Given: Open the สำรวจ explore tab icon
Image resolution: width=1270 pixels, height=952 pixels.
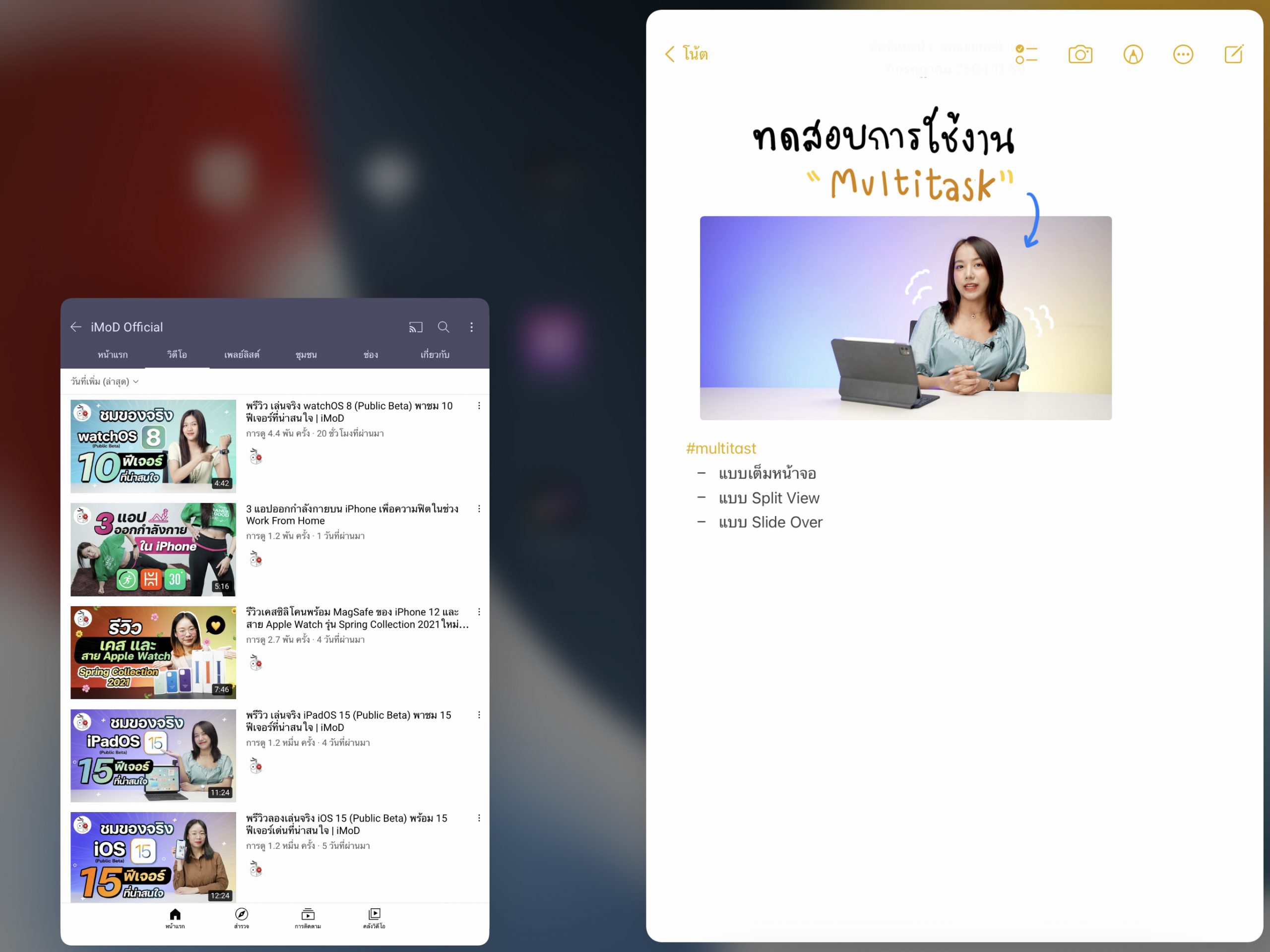Looking at the screenshot, I should tap(242, 917).
